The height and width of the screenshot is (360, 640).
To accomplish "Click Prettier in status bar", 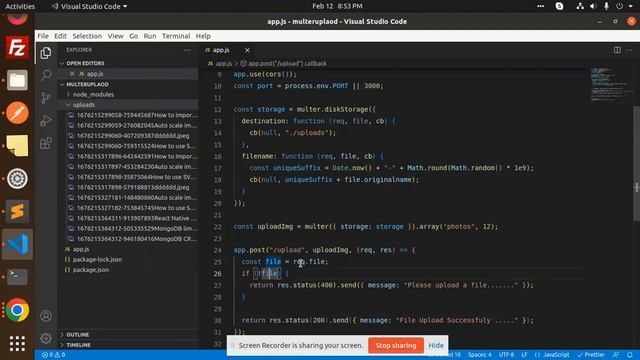I will click(591, 355).
